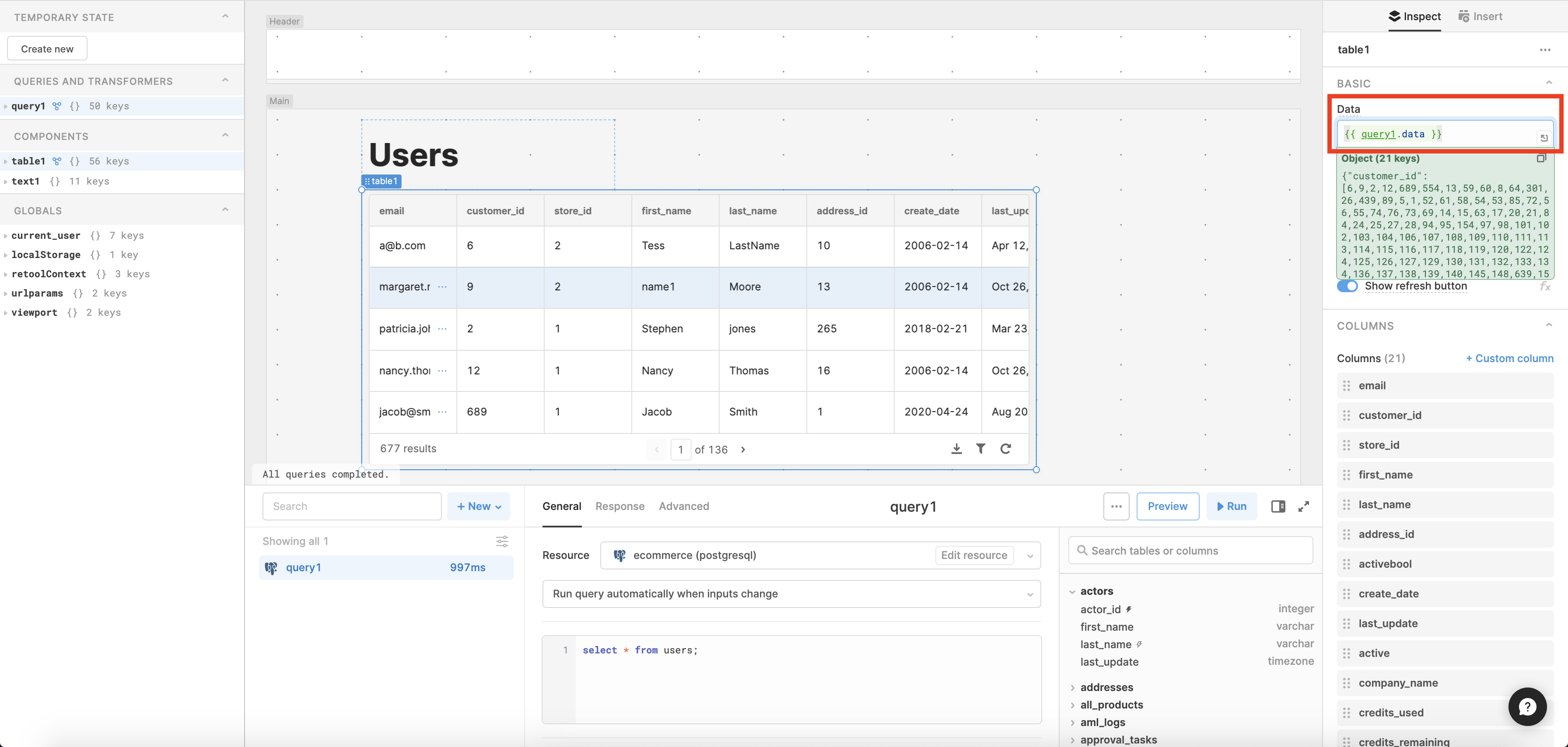Expand text1 component in explorer

pyautogui.click(x=6, y=181)
